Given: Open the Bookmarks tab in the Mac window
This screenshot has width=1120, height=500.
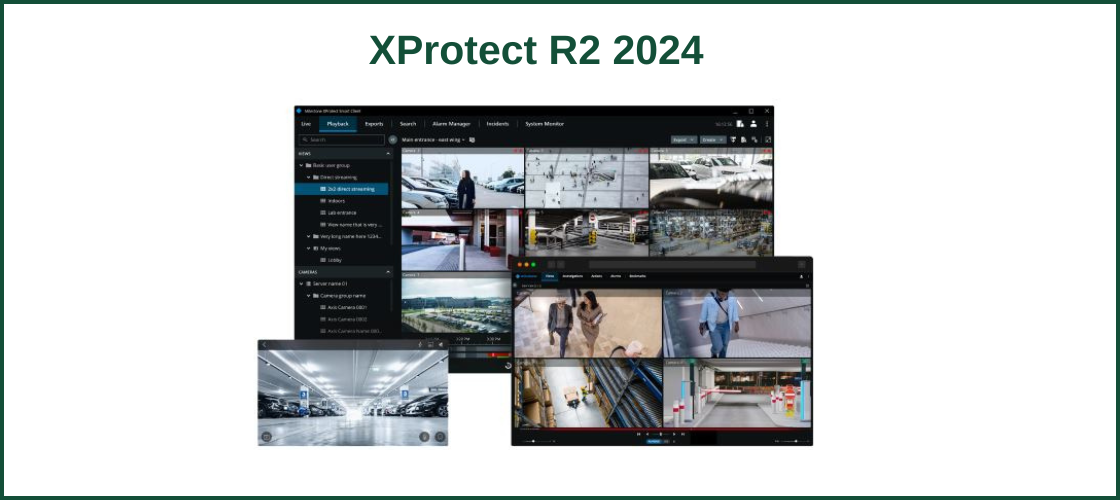Looking at the screenshot, I should 638,276.
